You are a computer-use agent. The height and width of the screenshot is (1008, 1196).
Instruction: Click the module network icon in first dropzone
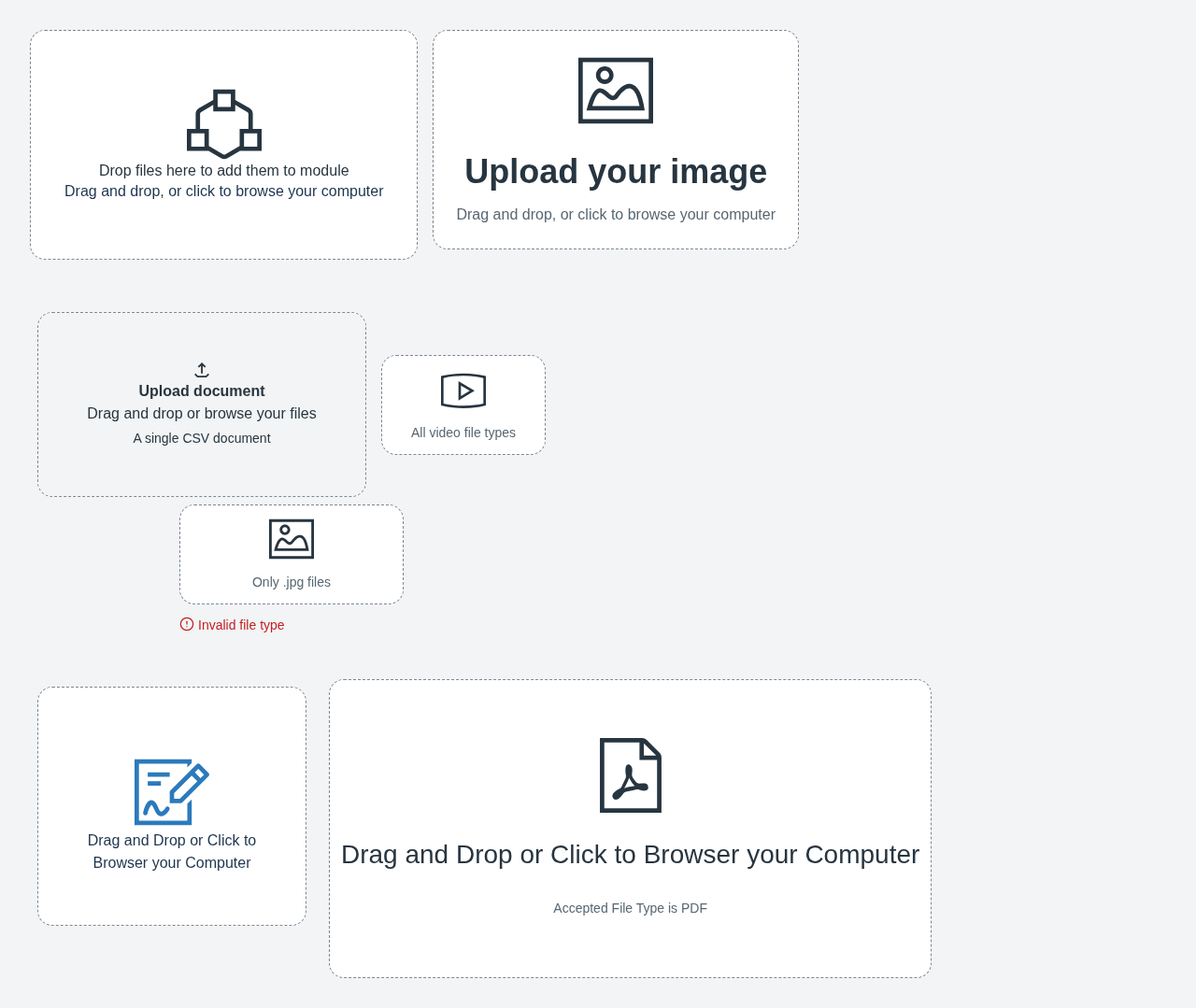point(224,123)
